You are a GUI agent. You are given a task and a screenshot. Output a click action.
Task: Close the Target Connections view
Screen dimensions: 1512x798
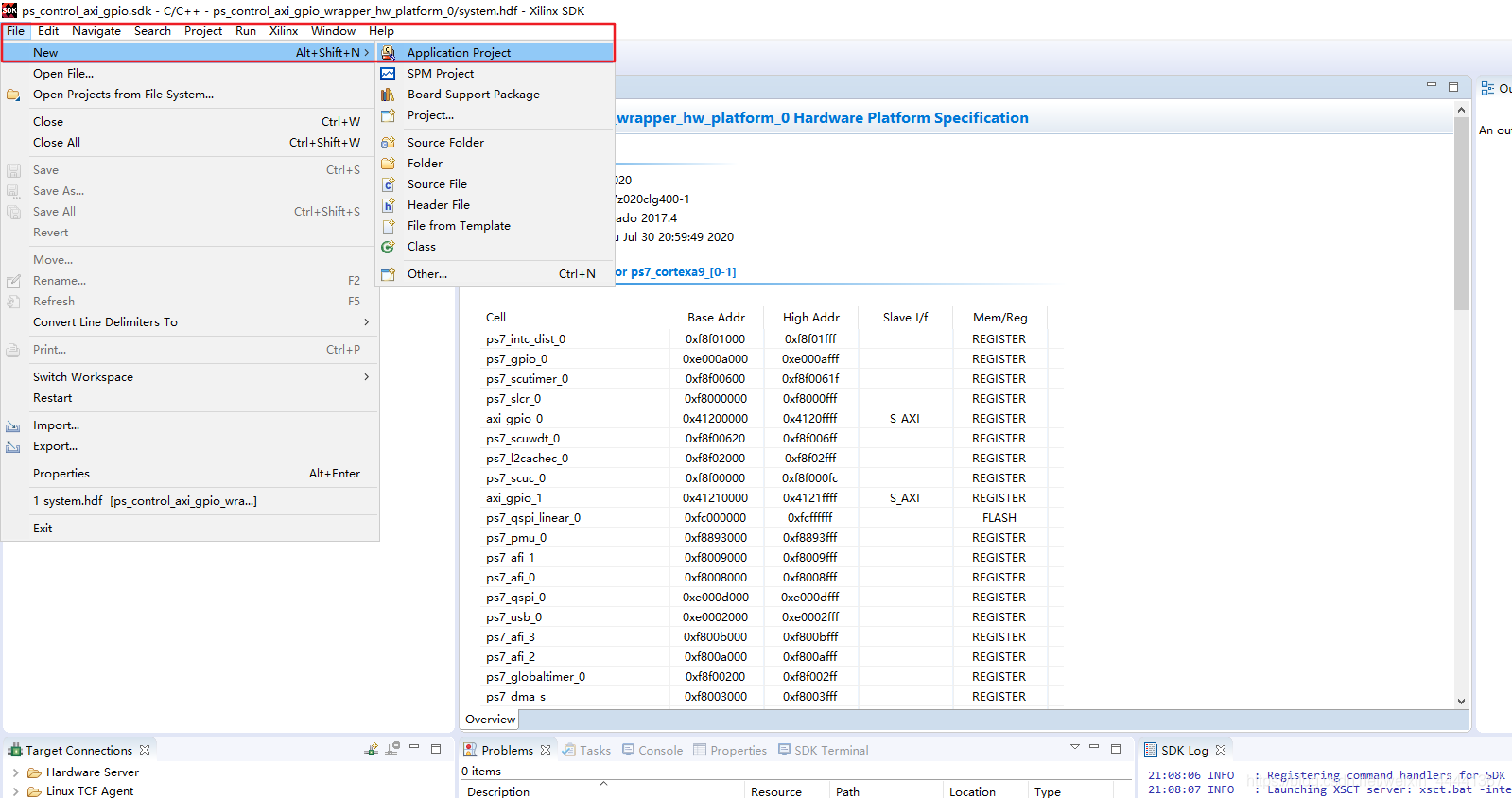(x=145, y=750)
